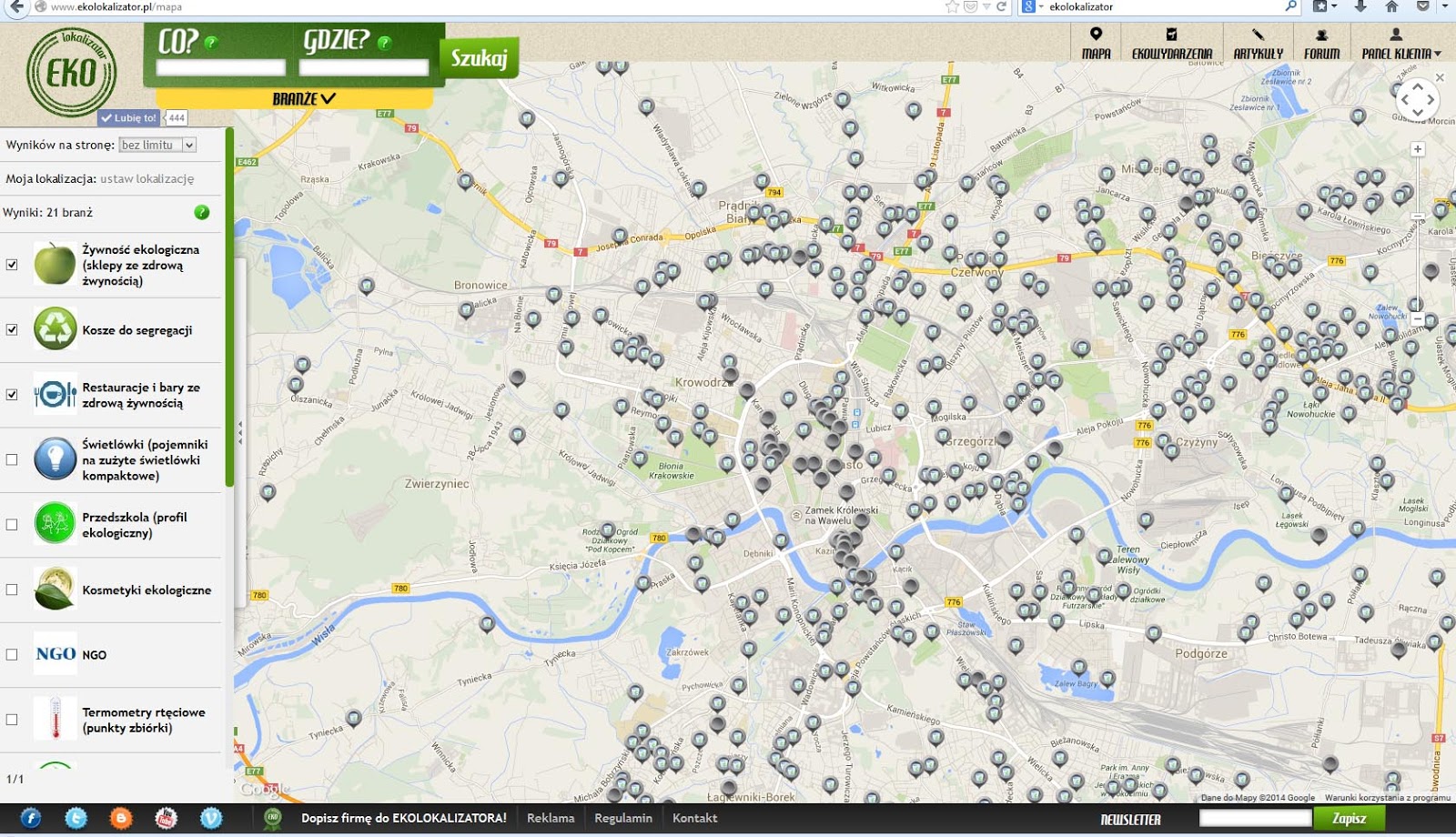The image size is (1456, 837).
Task: Click the map zoom slider track
Action: (1417, 234)
